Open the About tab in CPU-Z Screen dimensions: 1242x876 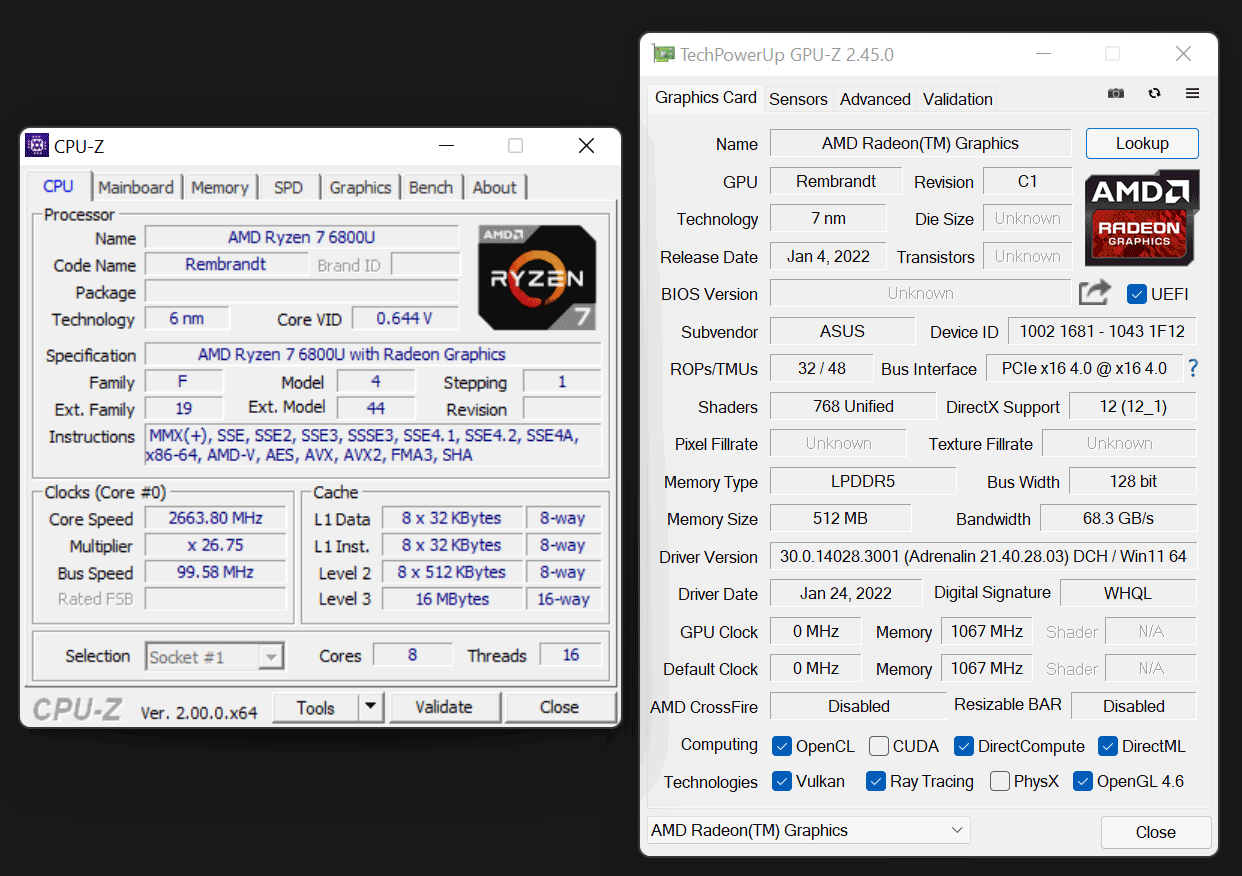tap(495, 187)
